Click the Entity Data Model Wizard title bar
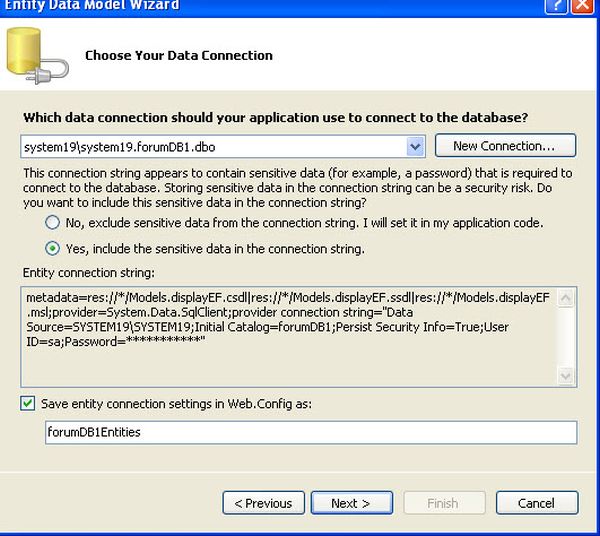Screen dimensions: 600x536 tap(250, 5)
